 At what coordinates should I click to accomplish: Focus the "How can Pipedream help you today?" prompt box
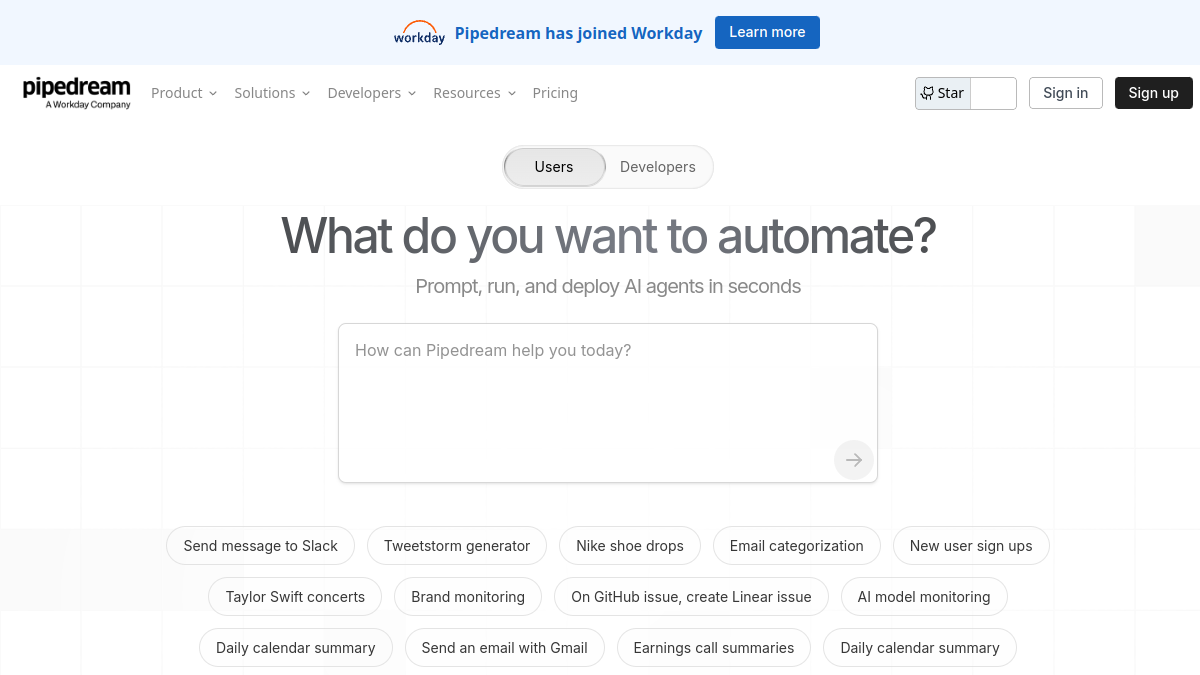[x=608, y=403]
